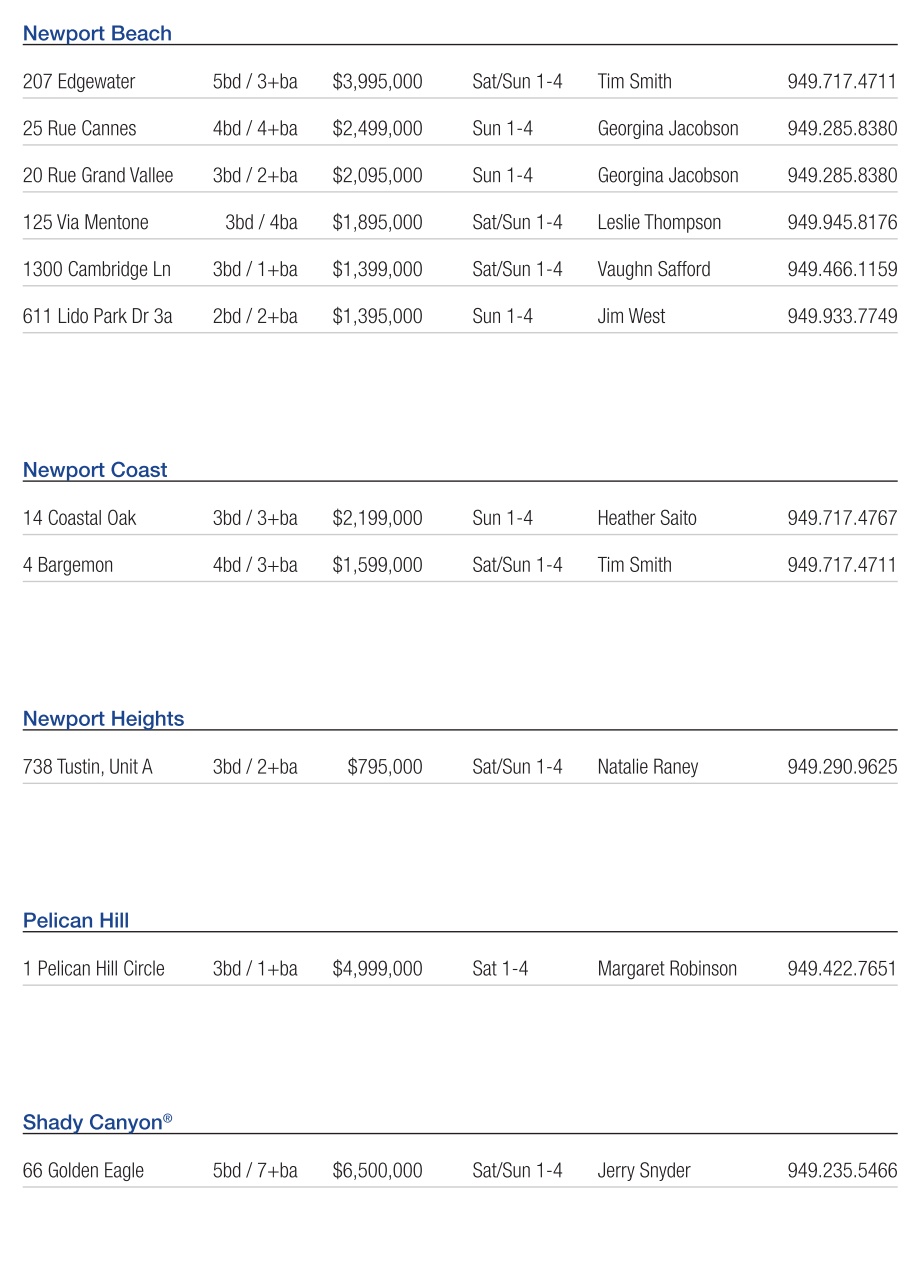Select agent Heather Saito
The image size is (920, 1285).
(x=647, y=519)
